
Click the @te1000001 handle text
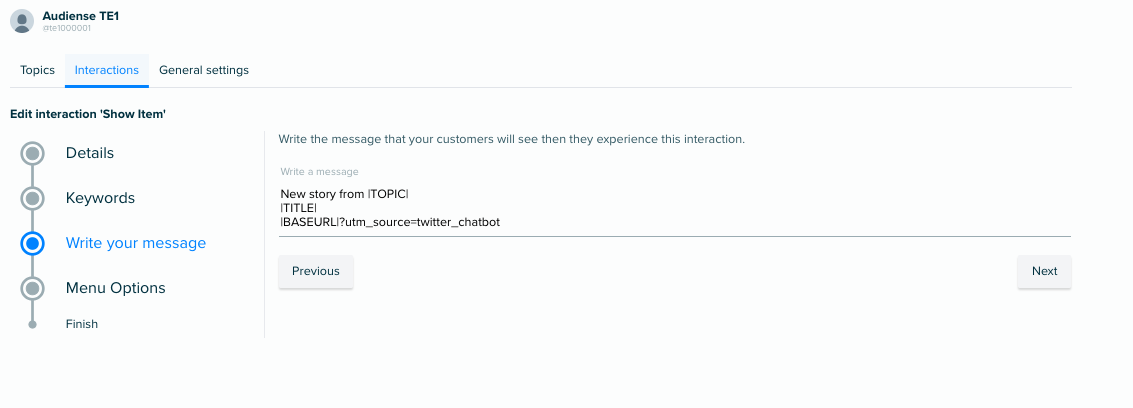click(66, 29)
